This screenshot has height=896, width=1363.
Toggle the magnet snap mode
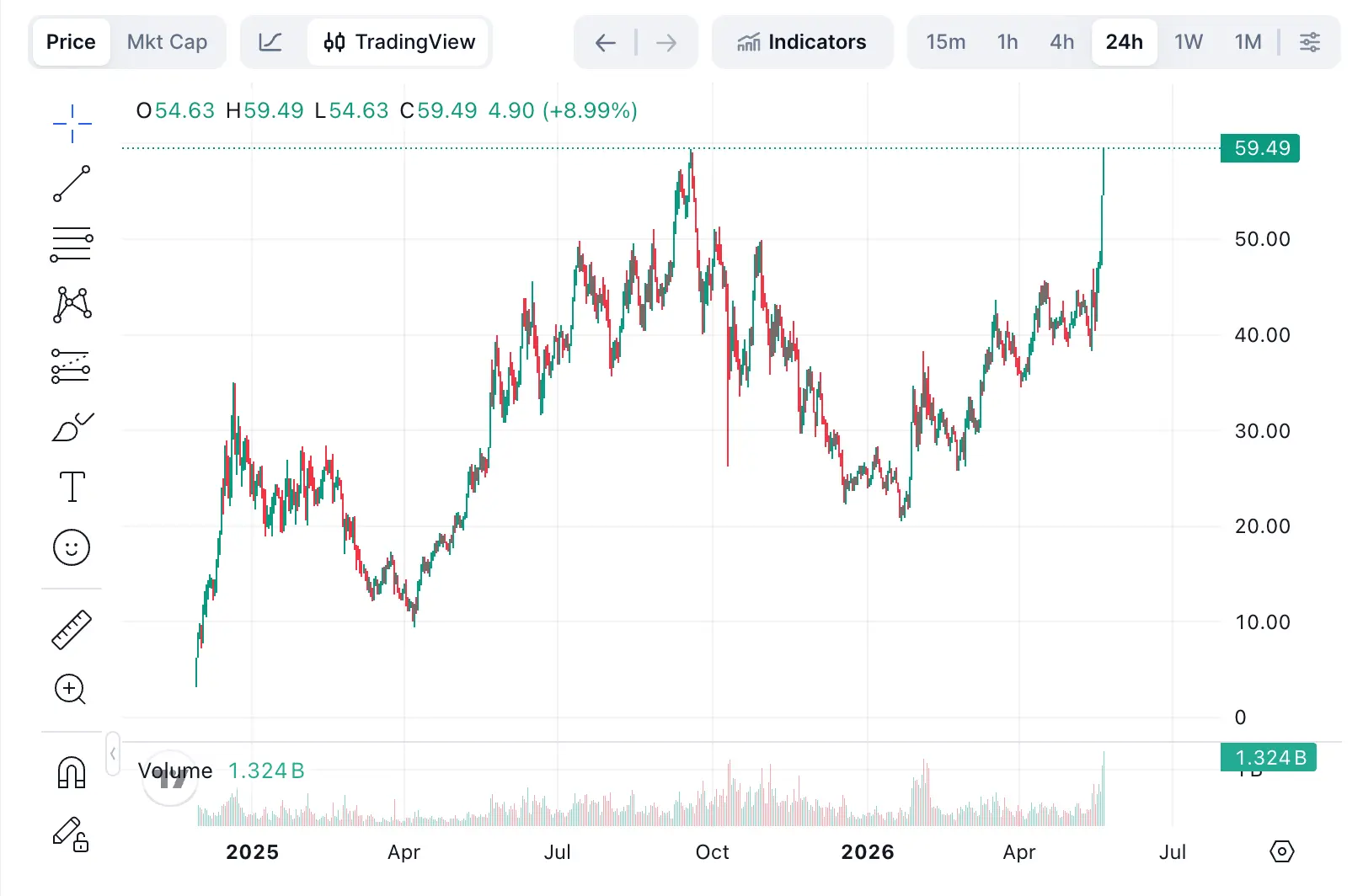(x=72, y=772)
